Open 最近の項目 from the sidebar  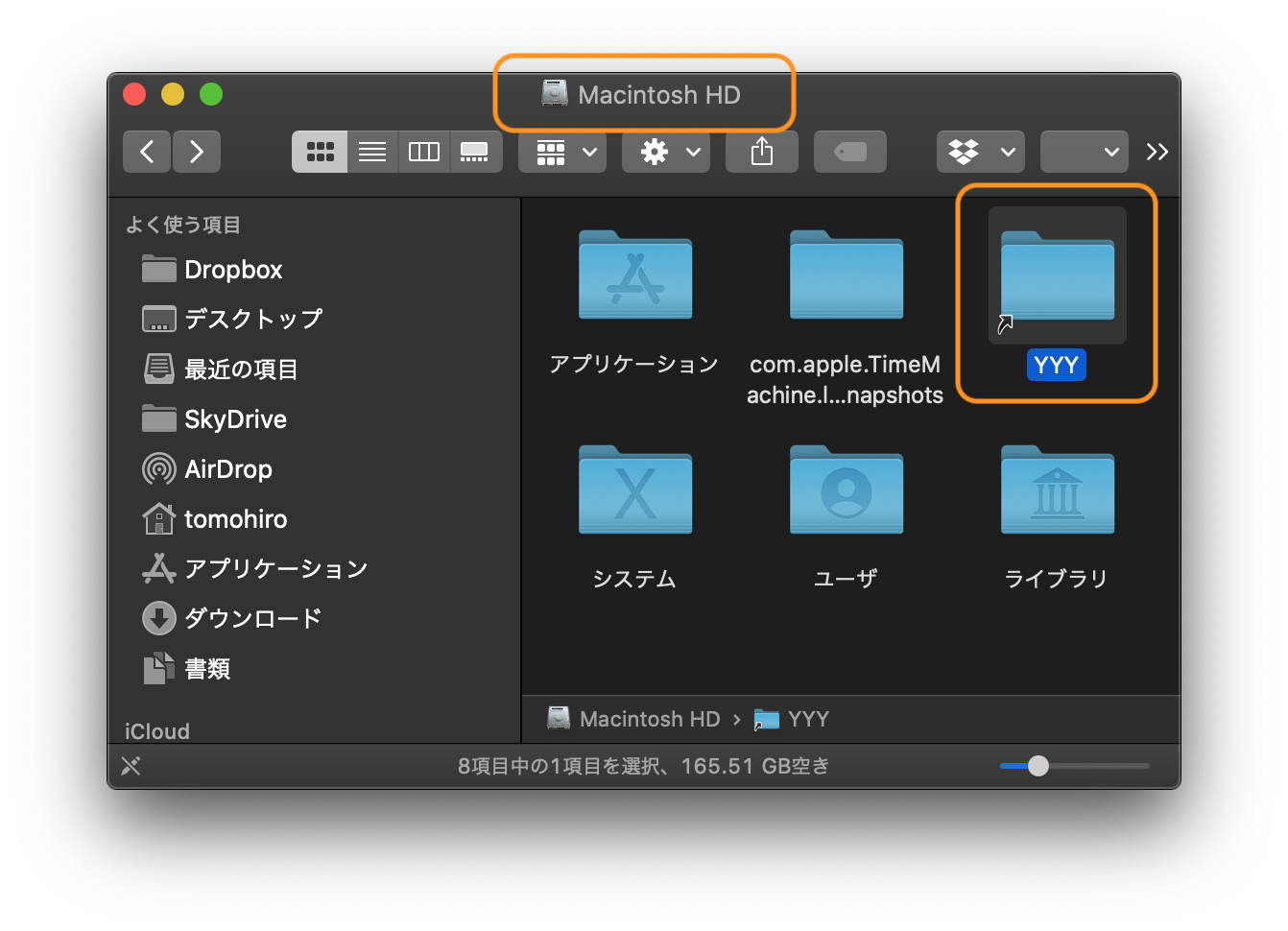pyautogui.click(x=240, y=369)
